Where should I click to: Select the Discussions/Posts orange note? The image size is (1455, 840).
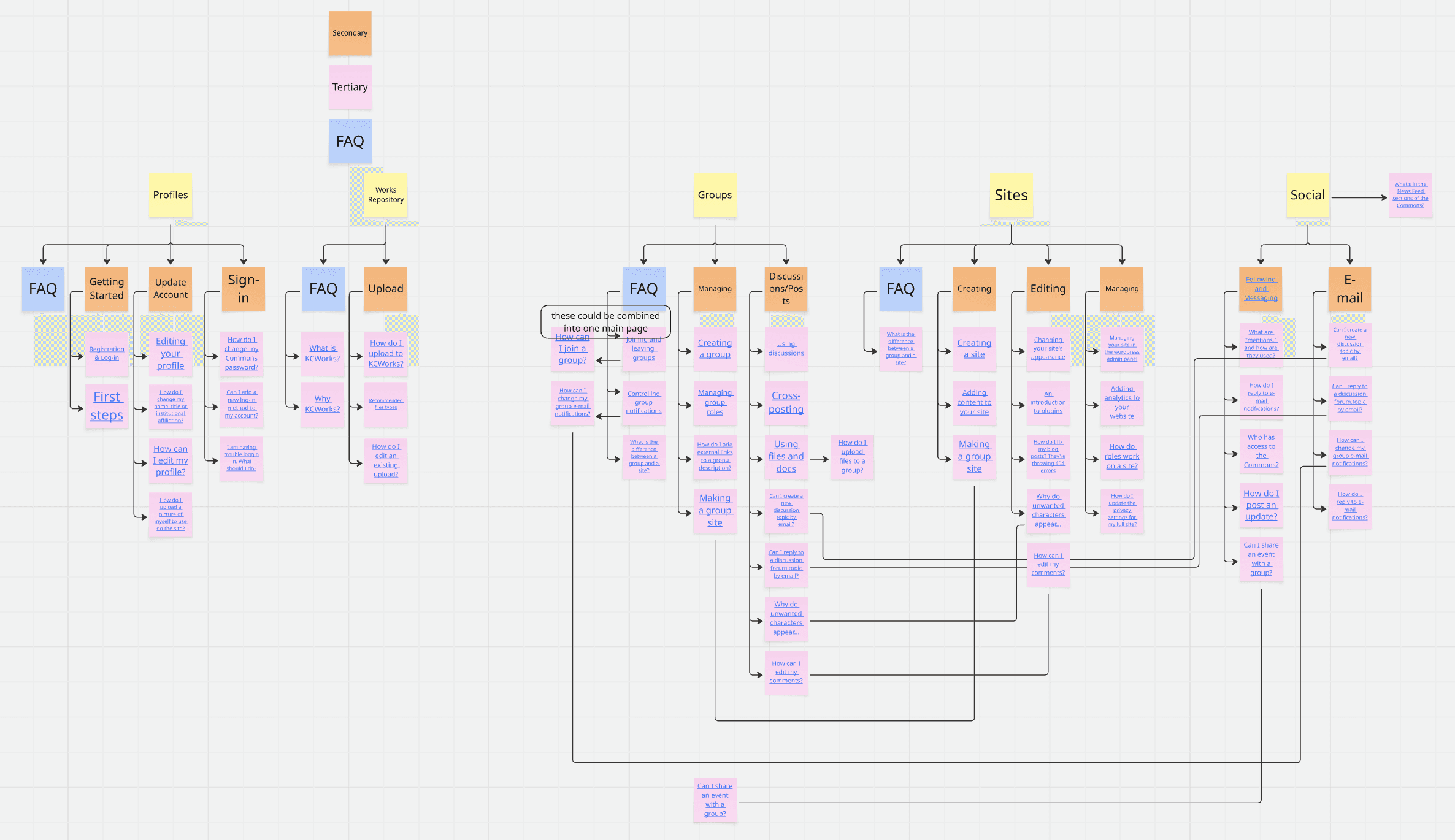tap(786, 288)
